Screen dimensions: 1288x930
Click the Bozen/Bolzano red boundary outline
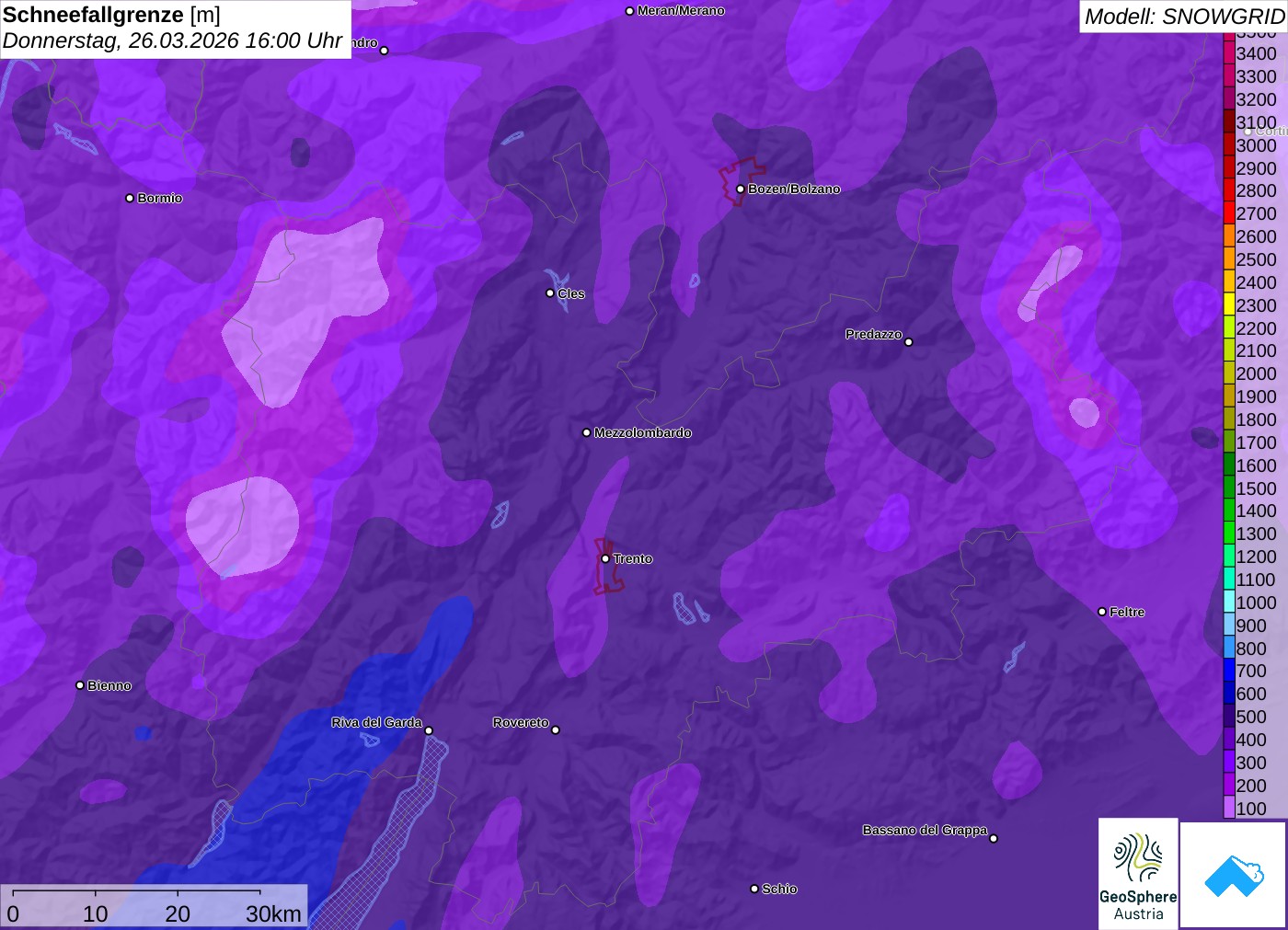[741, 182]
